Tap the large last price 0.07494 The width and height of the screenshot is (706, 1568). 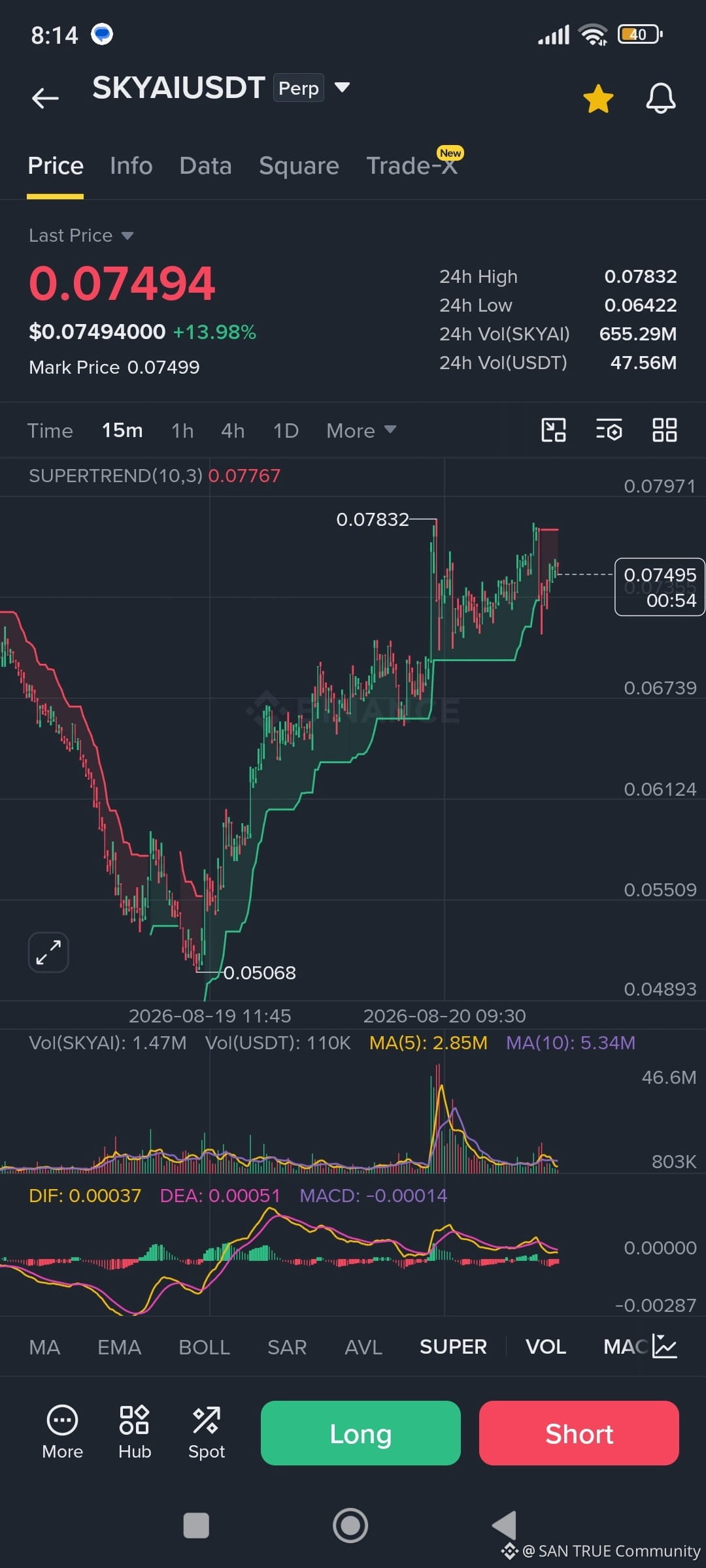(x=122, y=284)
